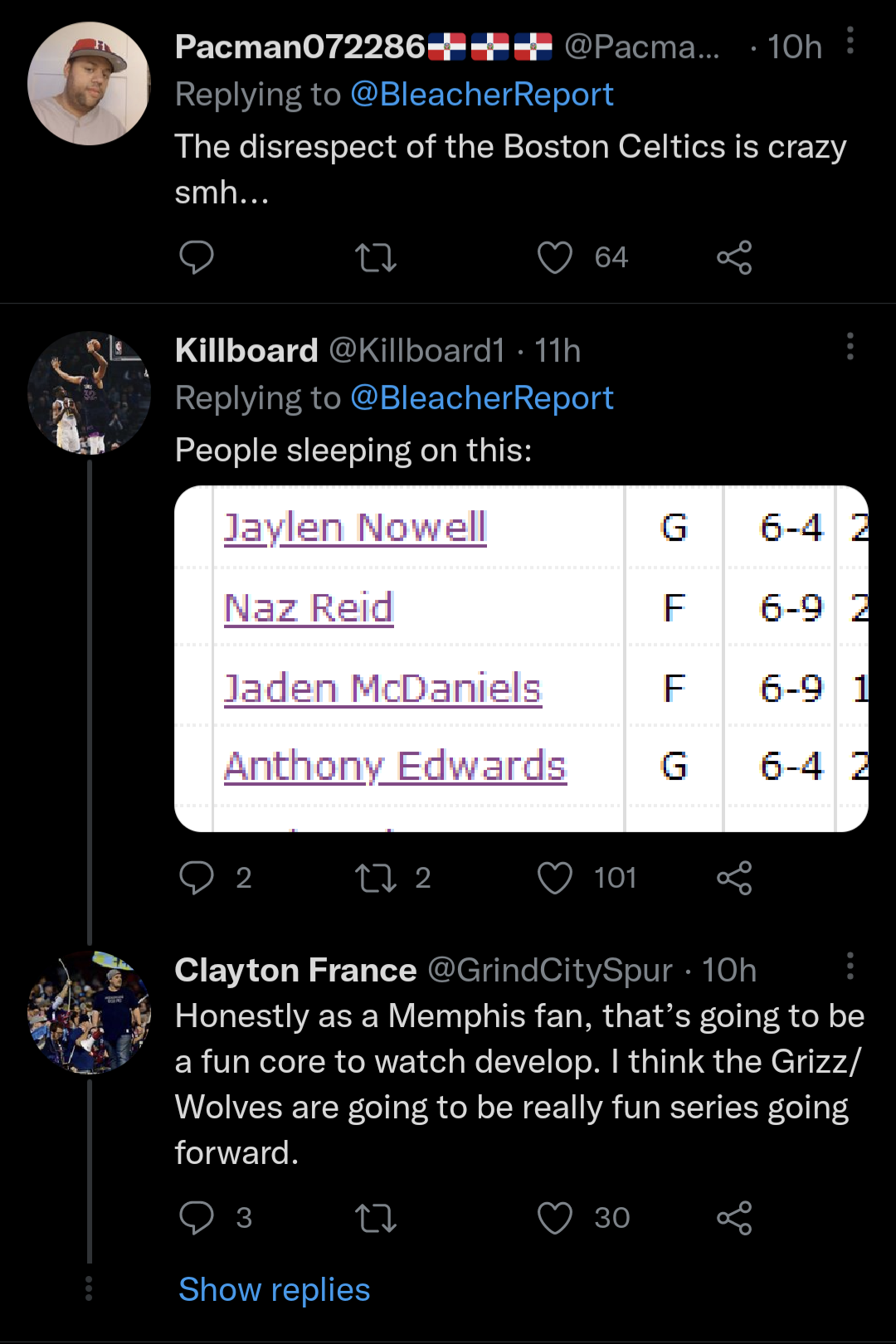896x1344 pixels.
Task: Share Clayton France's tweet
Action: [734, 1218]
